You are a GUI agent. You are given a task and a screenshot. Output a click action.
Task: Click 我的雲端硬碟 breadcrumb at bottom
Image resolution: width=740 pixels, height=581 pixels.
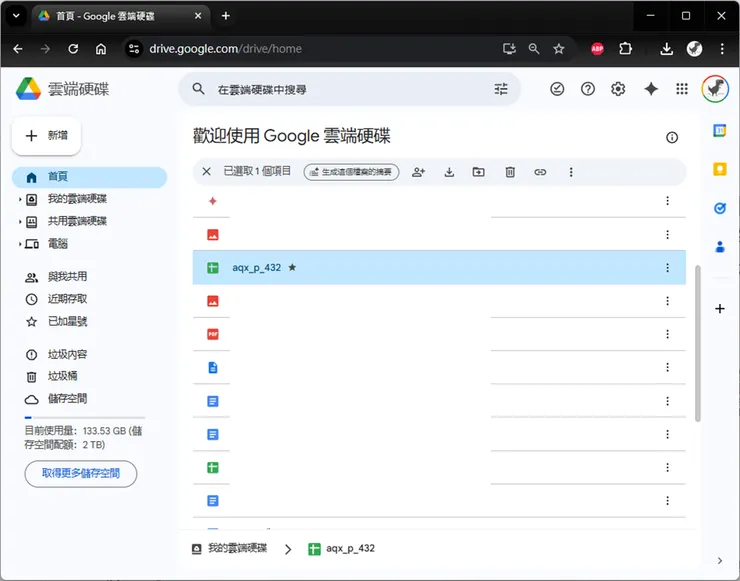click(x=230, y=548)
